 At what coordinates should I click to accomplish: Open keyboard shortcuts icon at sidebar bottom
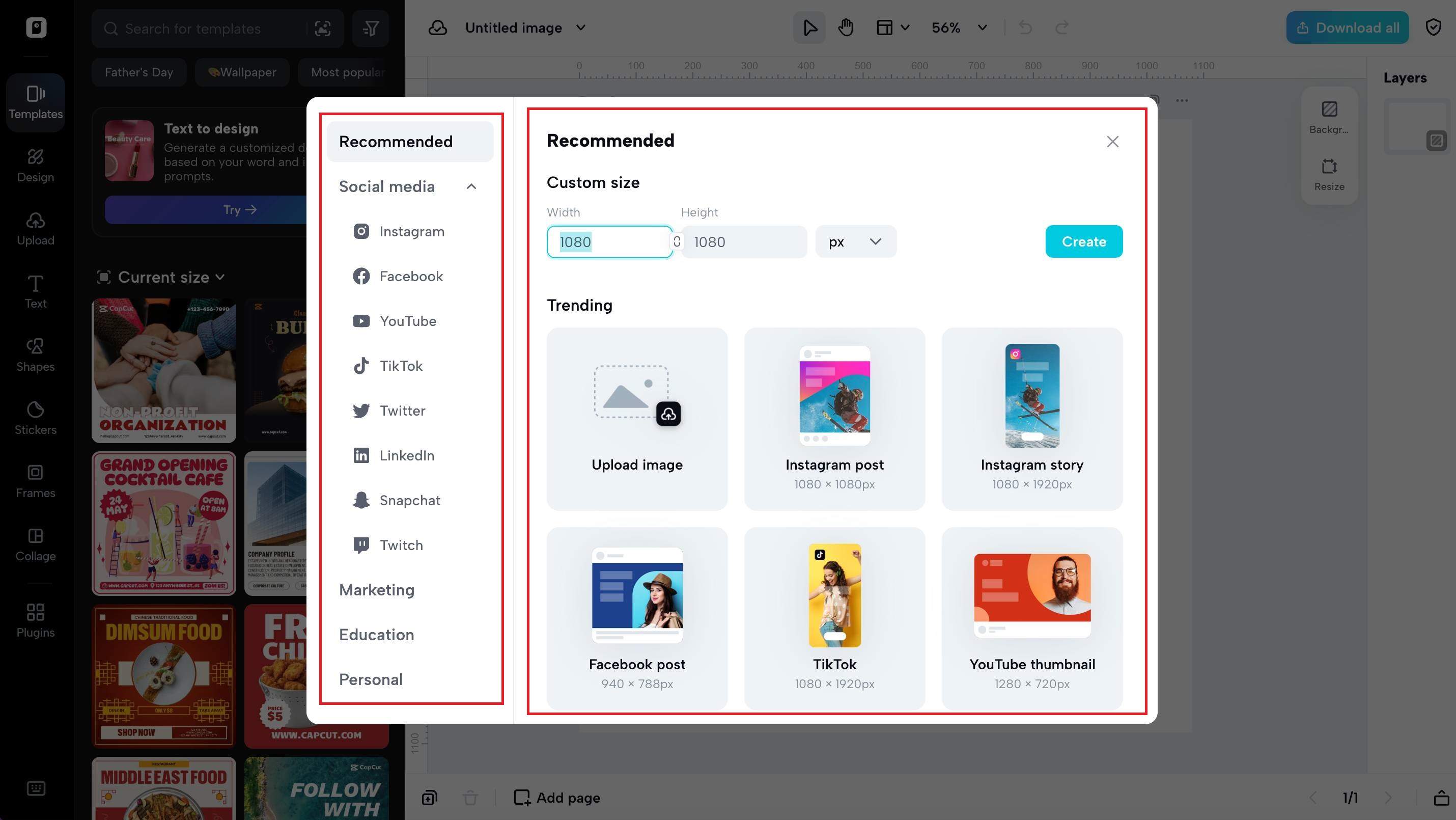tap(36, 788)
